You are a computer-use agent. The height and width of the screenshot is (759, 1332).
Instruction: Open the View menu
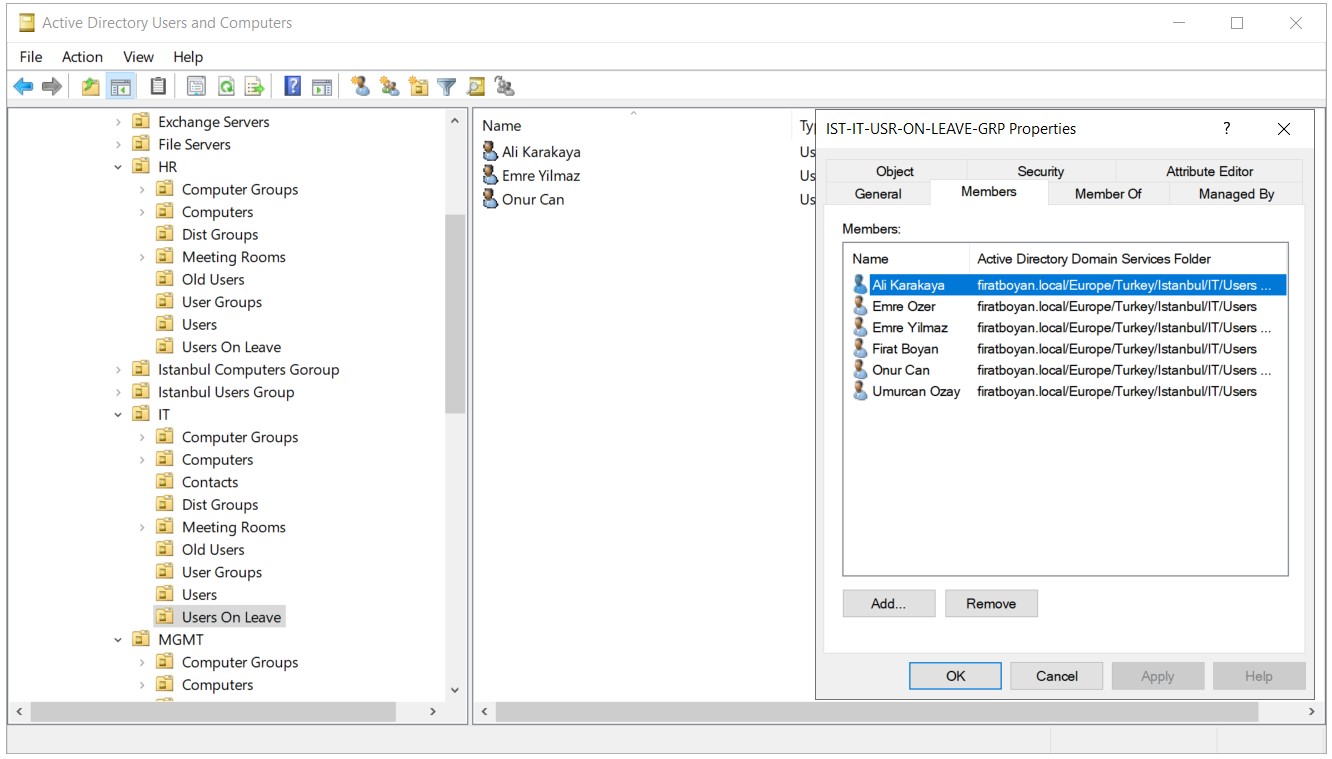(x=138, y=57)
